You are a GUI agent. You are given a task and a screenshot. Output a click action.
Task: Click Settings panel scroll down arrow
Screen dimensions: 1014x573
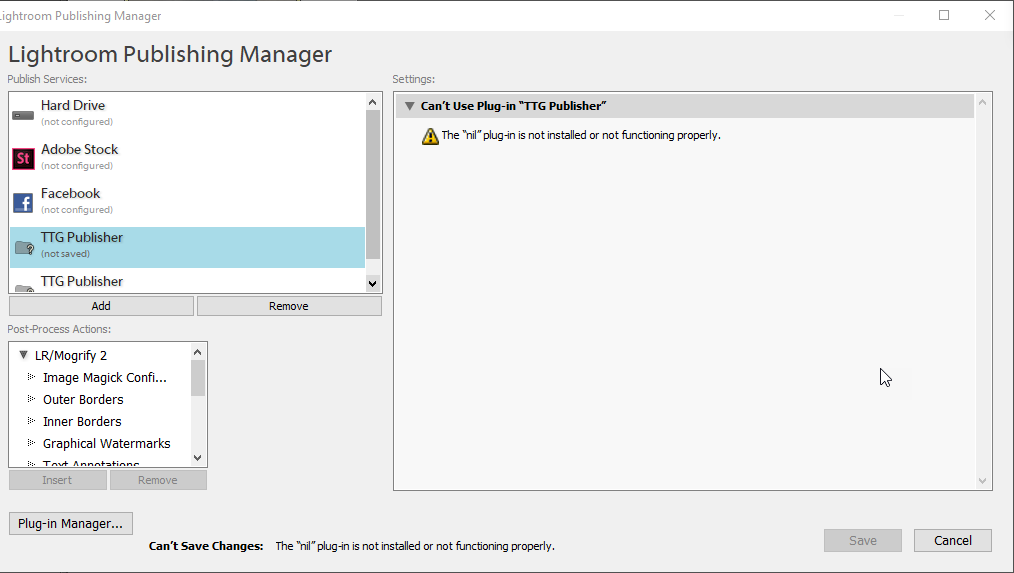pos(982,481)
